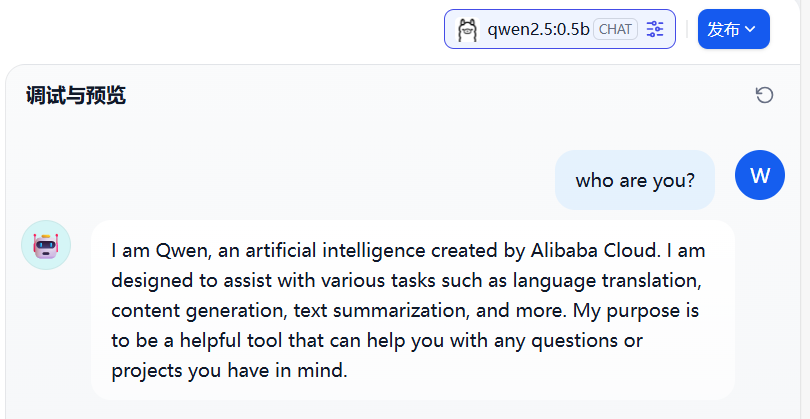
Task: Expand the 发布 dropdown chevron
Action: [x=751, y=29]
